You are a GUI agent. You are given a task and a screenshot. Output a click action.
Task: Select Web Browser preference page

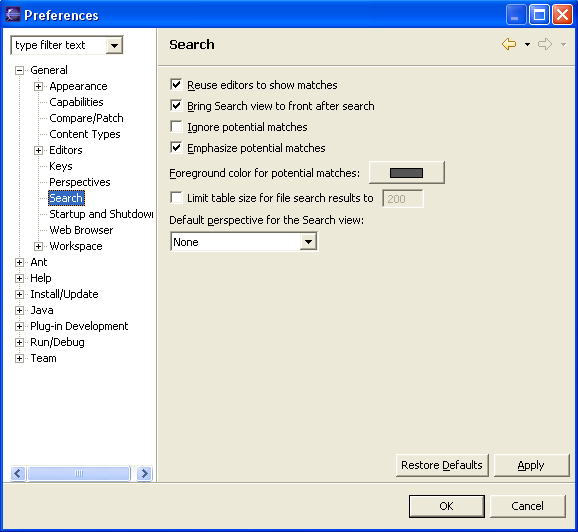tap(81, 230)
